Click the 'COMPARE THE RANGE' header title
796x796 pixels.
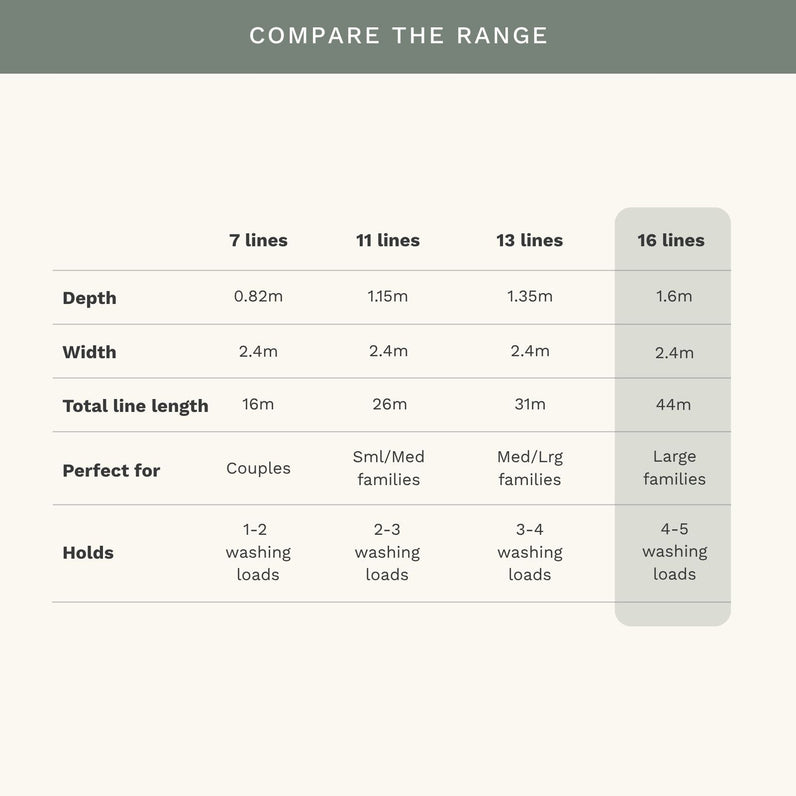click(399, 36)
